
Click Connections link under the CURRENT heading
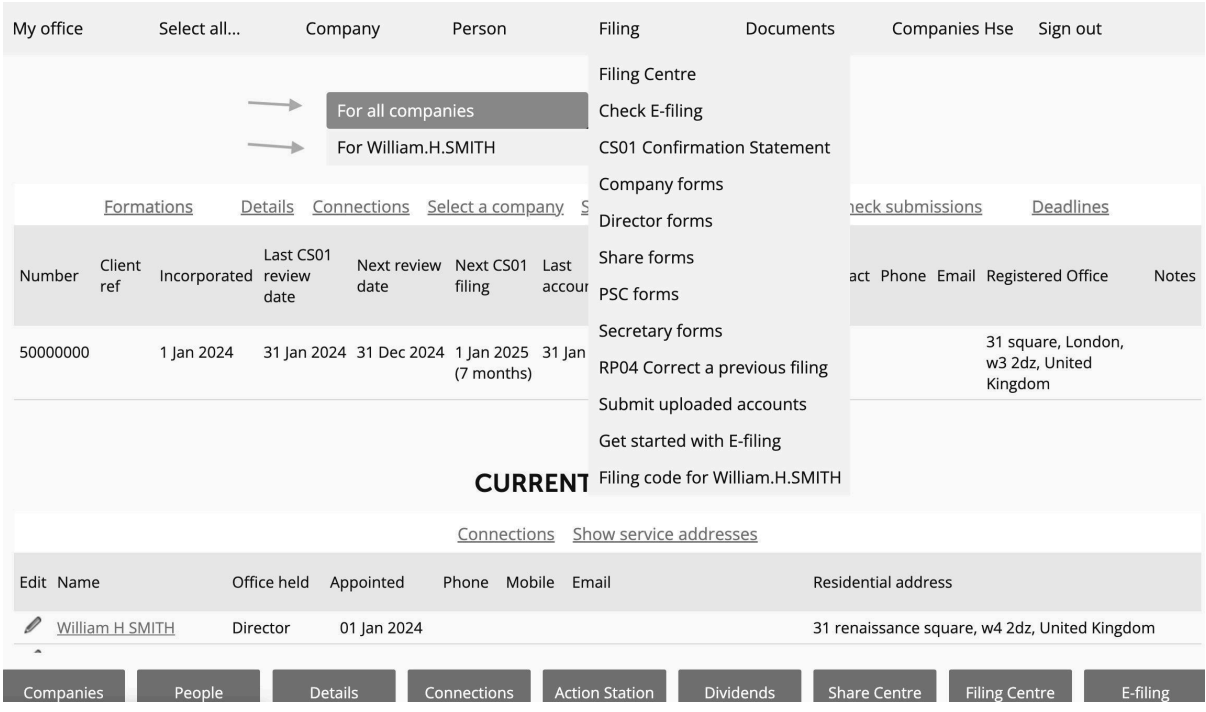[506, 534]
